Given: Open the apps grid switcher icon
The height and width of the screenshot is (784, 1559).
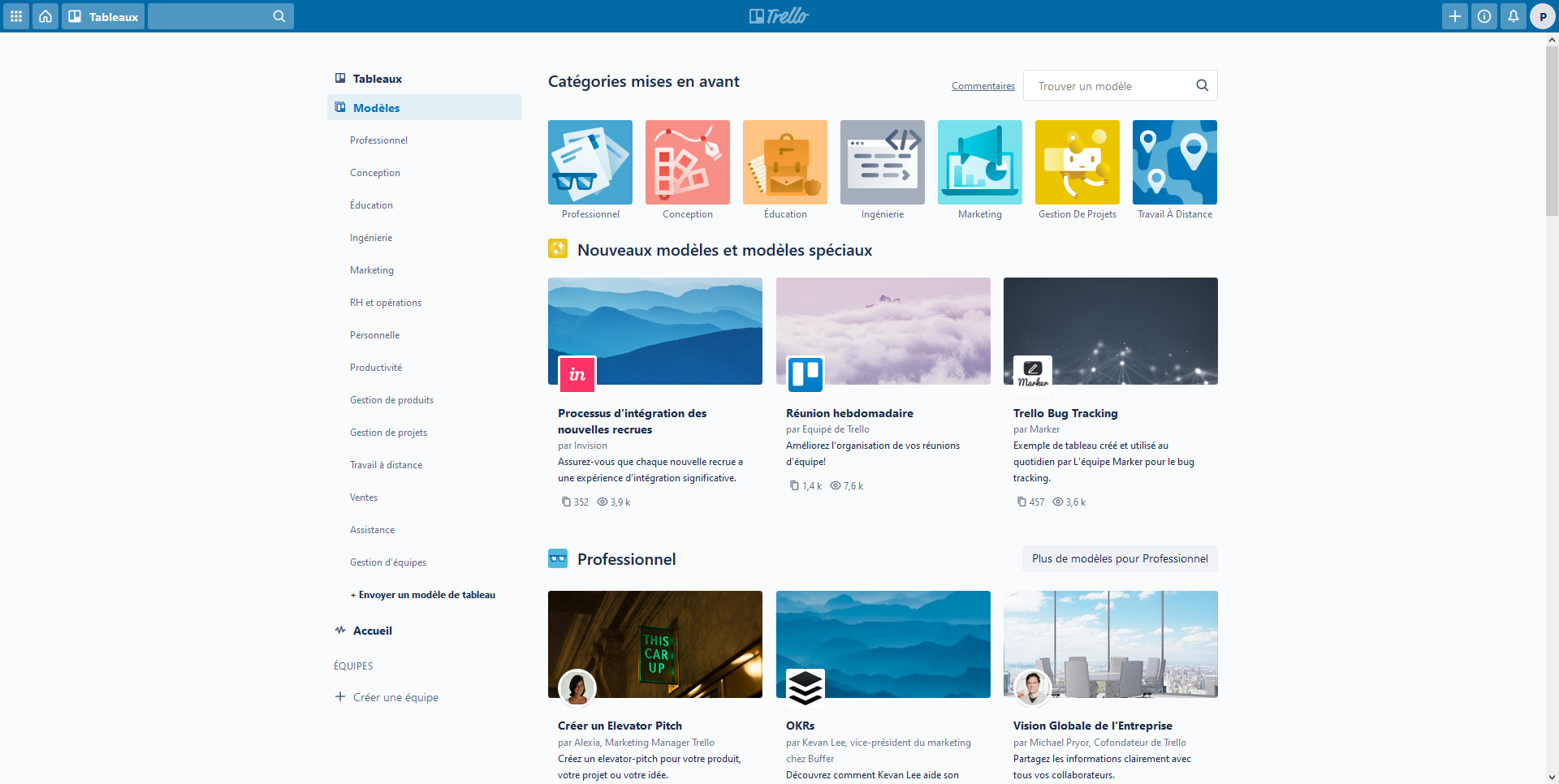Looking at the screenshot, I should coord(16,16).
